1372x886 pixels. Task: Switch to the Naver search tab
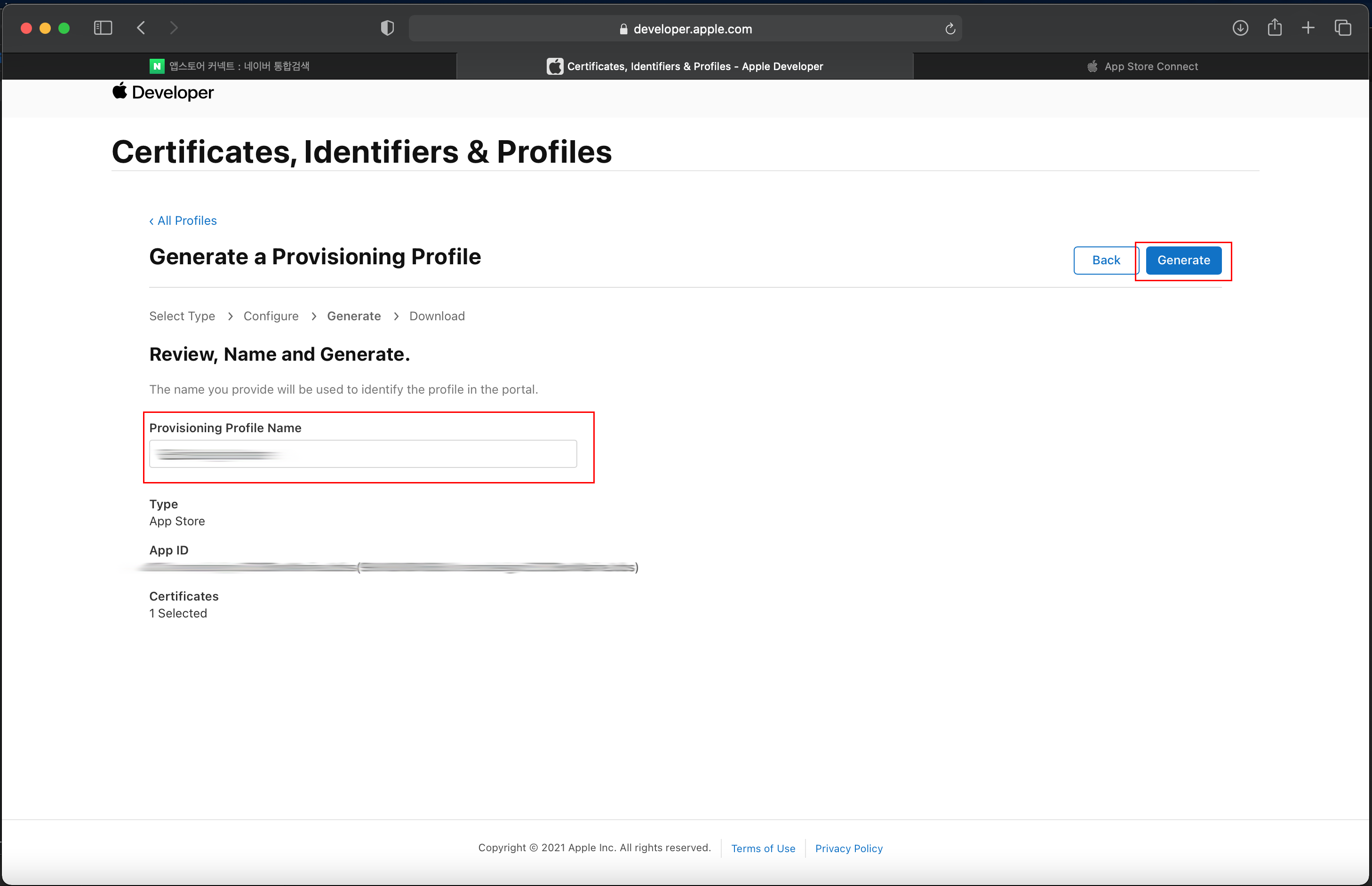pos(230,66)
